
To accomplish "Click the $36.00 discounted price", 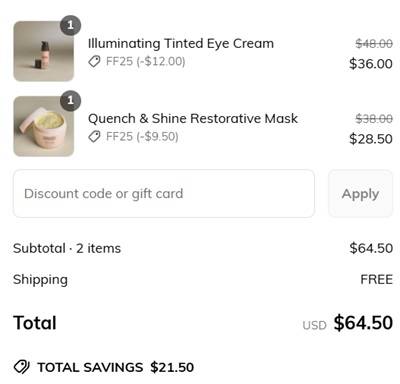I will tap(371, 64).
